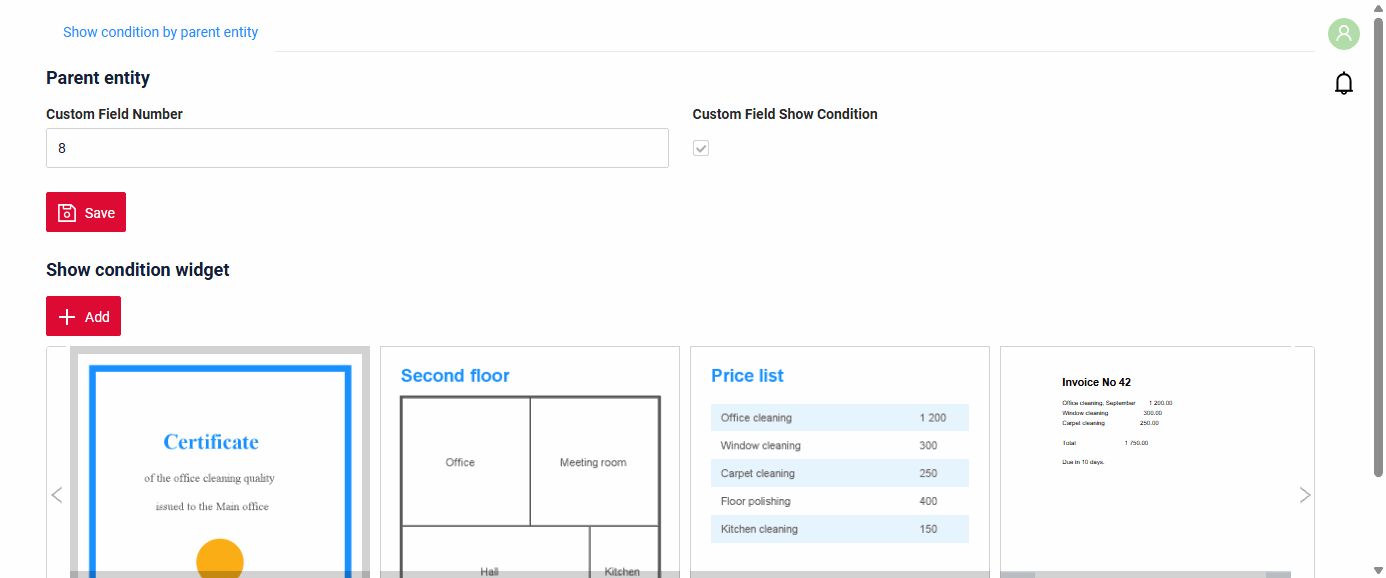Advance the carousel with the right chevron
The height and width of the screenshot is (578, 1386).
click(x=1304, y=494)
